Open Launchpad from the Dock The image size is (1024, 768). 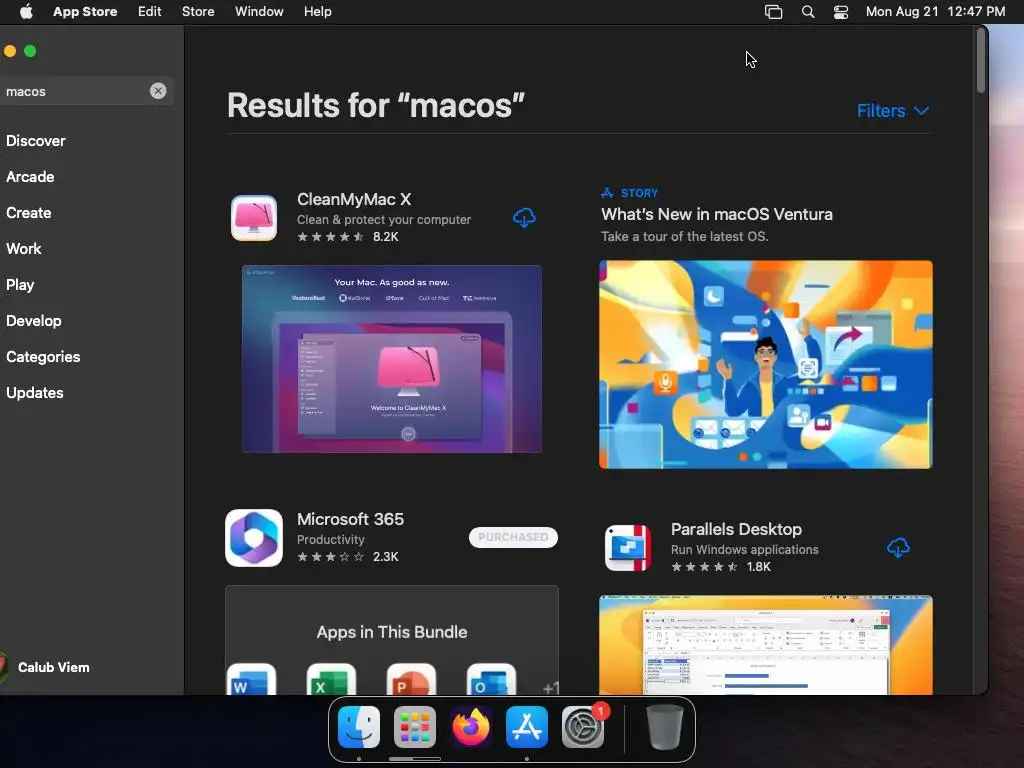(x=415, y=727)
